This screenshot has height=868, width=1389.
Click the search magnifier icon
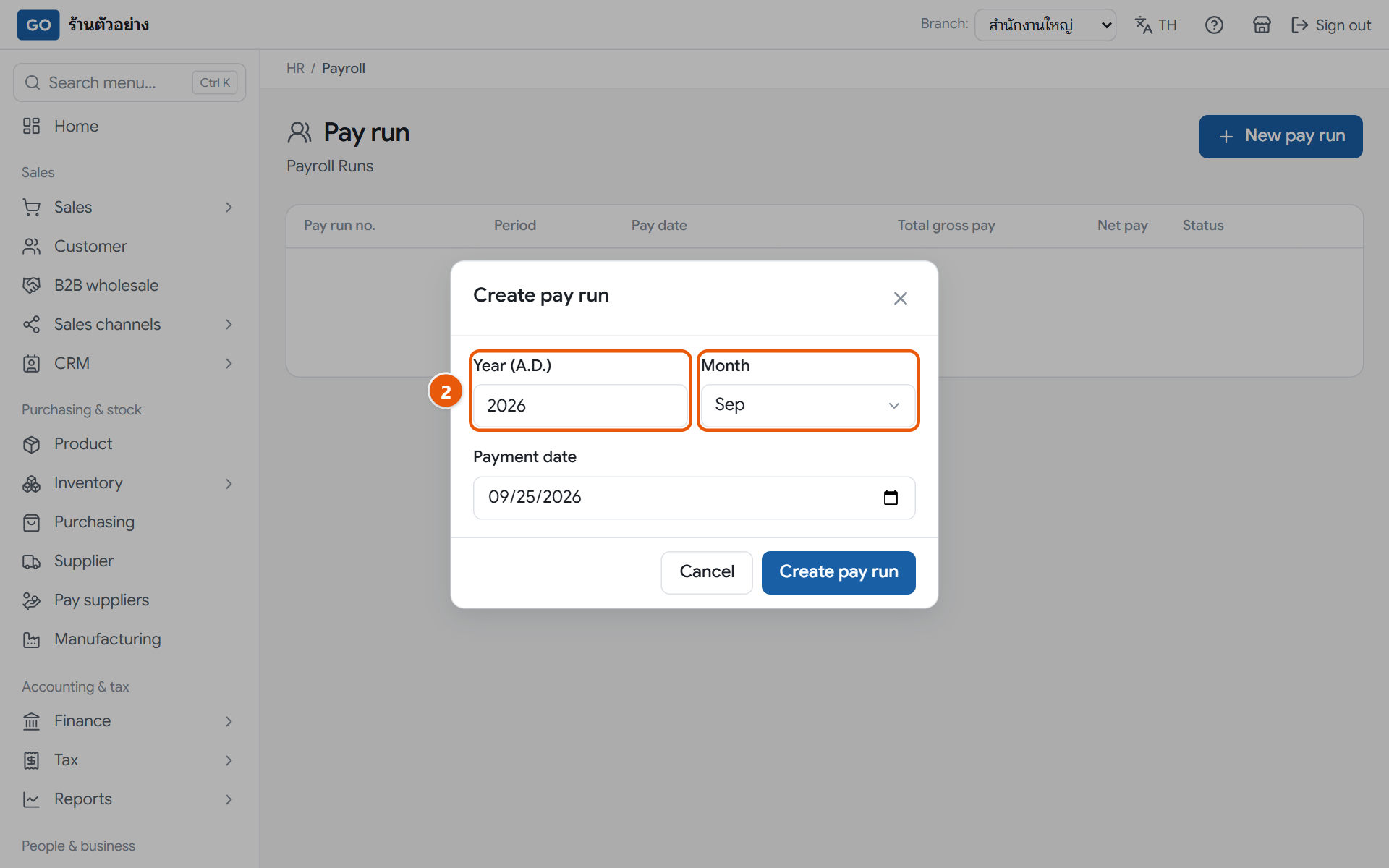[x=33, y=82]
